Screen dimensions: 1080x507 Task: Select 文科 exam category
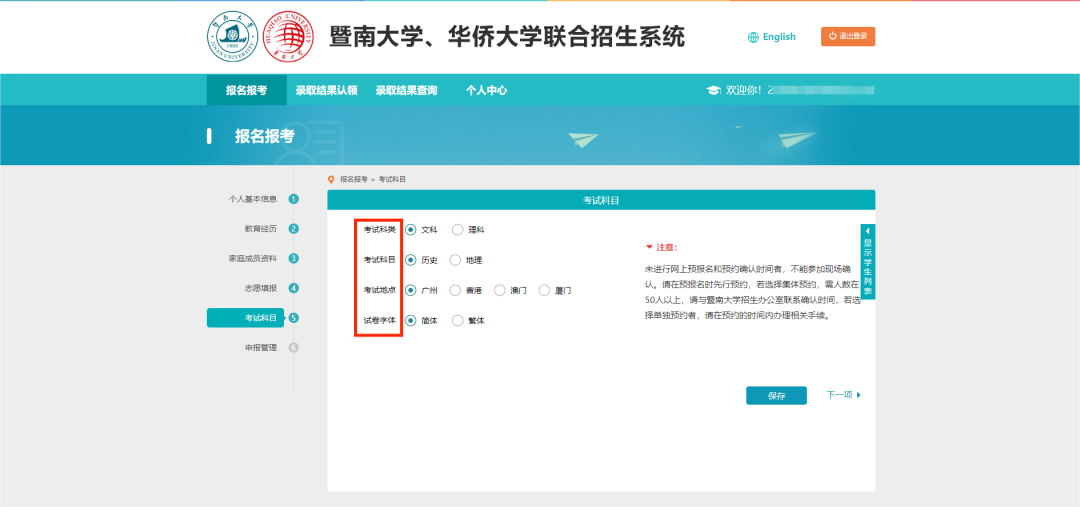pyautogui.click(x=411, y=230)
